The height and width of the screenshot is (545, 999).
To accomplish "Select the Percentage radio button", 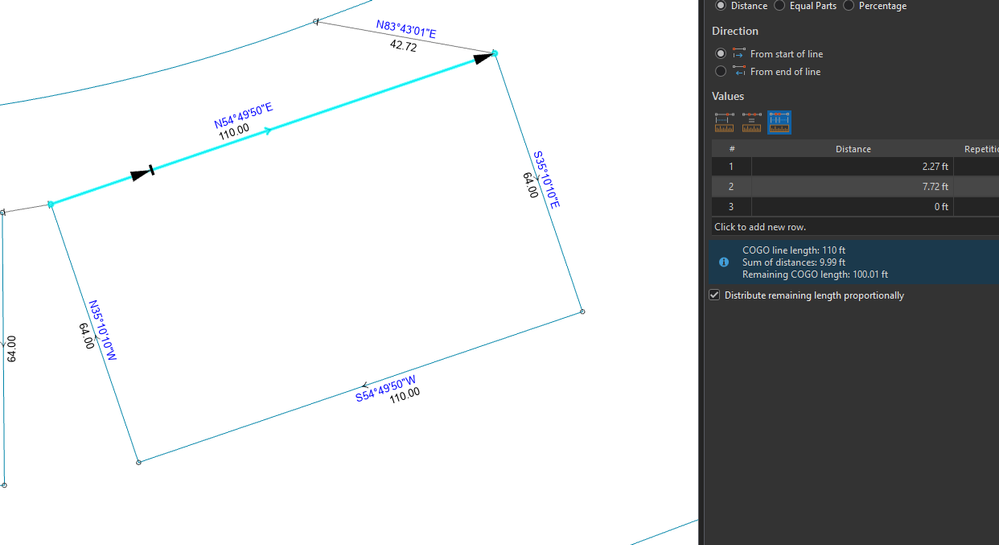I will [x=849, y=6].
